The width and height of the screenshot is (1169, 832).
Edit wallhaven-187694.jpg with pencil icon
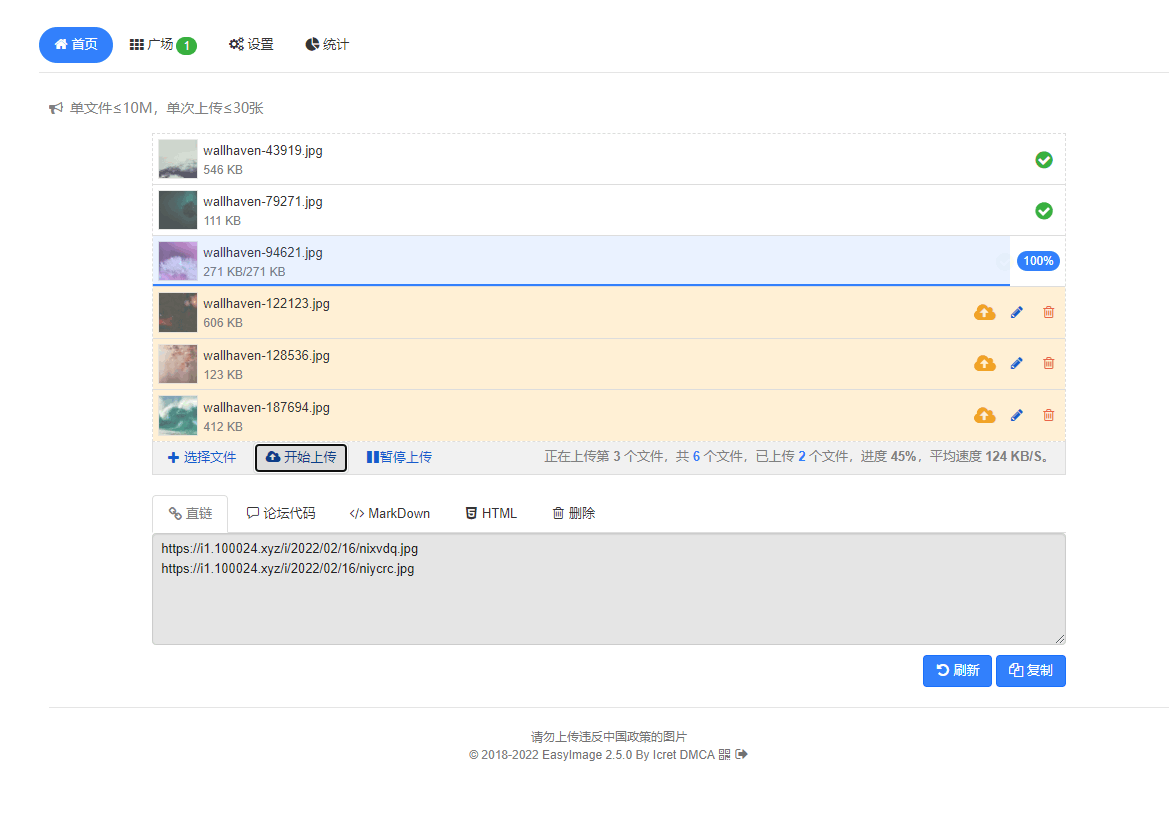point(1017,415)
